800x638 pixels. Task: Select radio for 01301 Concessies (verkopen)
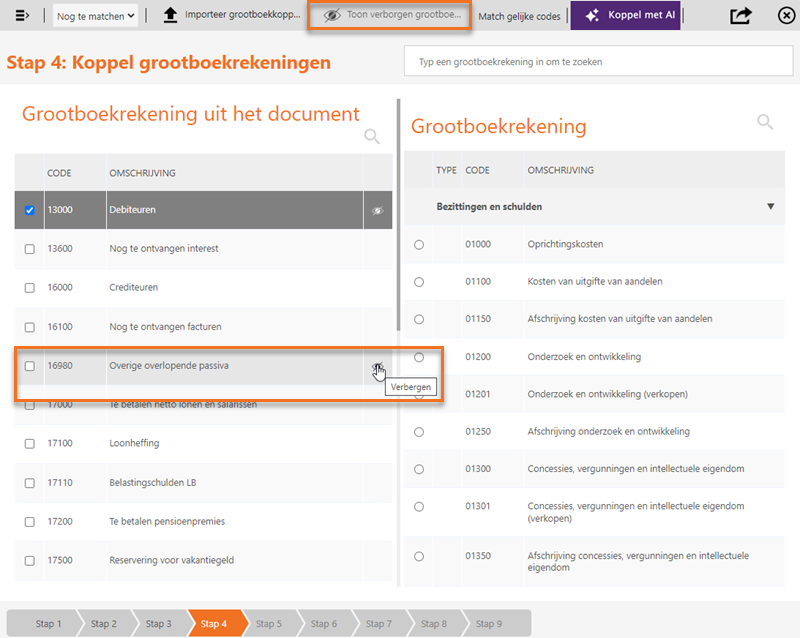[x=419, y=506]
